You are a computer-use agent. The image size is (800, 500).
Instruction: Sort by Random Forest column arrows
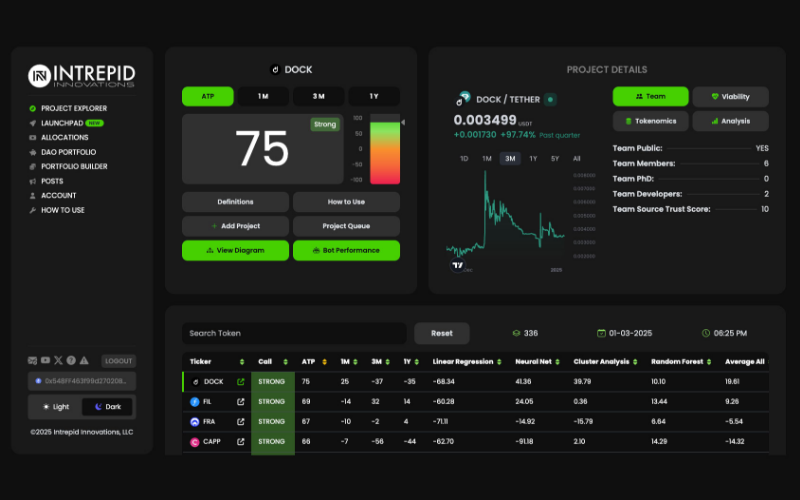tap(709, 362)
